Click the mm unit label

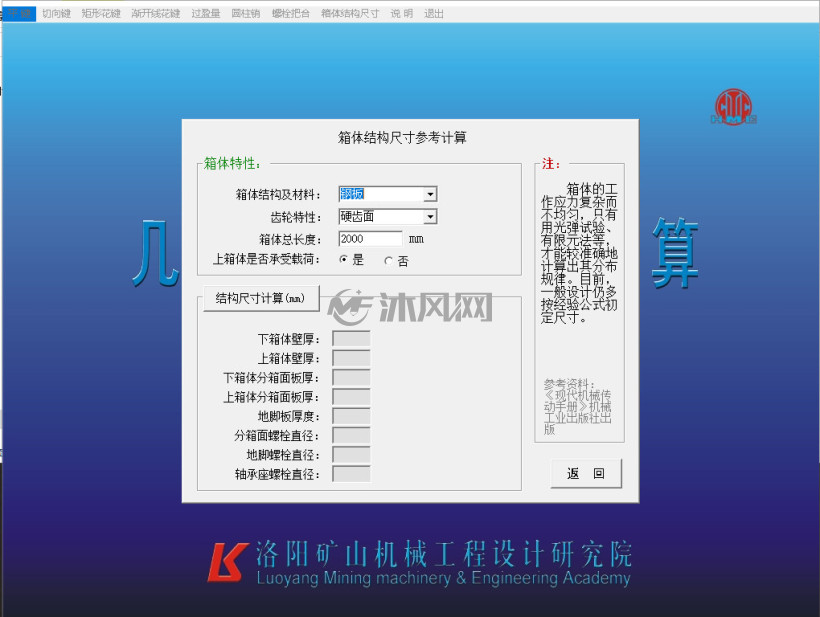416,239
